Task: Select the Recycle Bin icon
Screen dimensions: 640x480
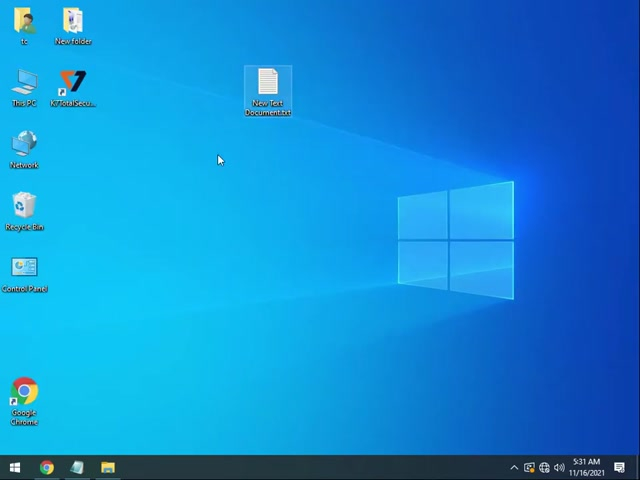Action: pos(24,209)
